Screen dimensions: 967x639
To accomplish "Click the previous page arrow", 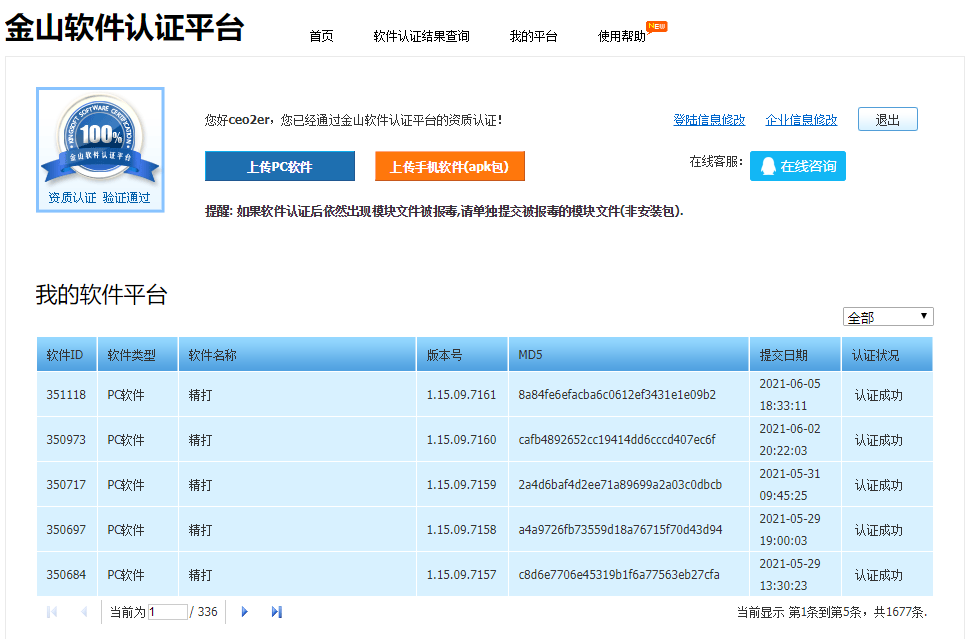I will pyautogui.click(x=84, y=612).
